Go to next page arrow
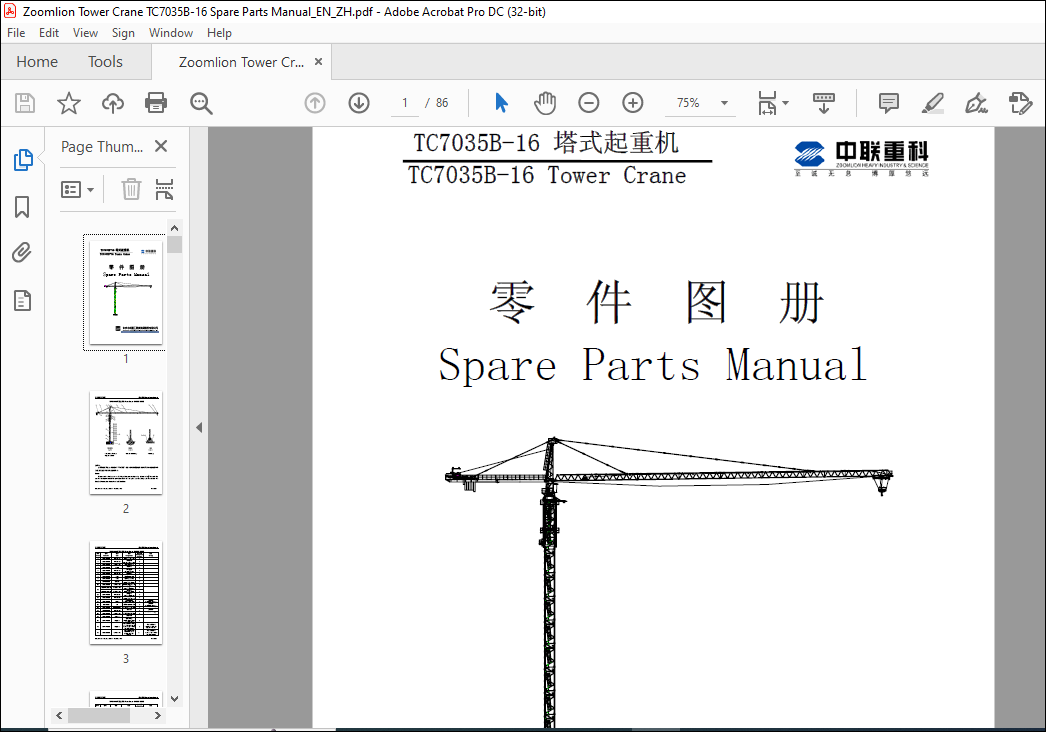 coord(359,103)
